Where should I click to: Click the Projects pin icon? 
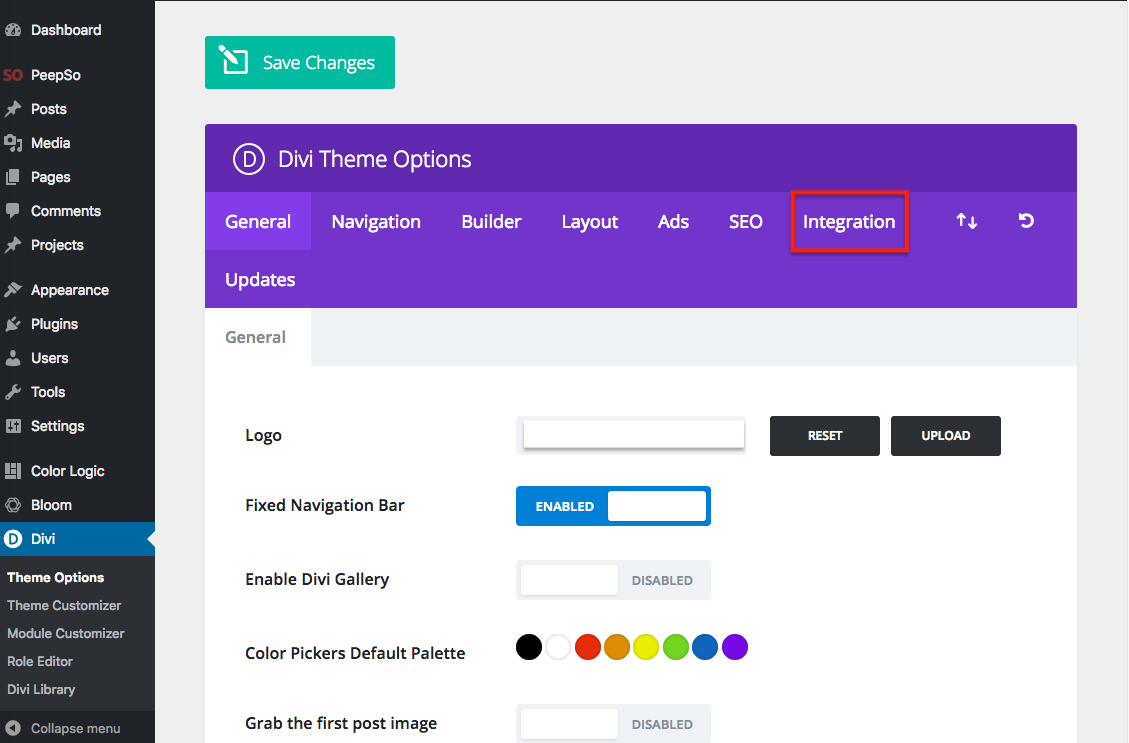[13, 245]
